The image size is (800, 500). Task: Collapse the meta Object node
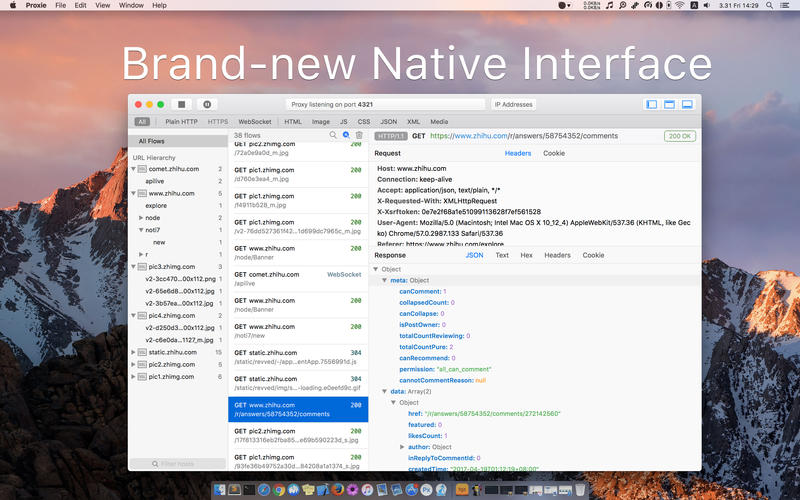[385, 280]
